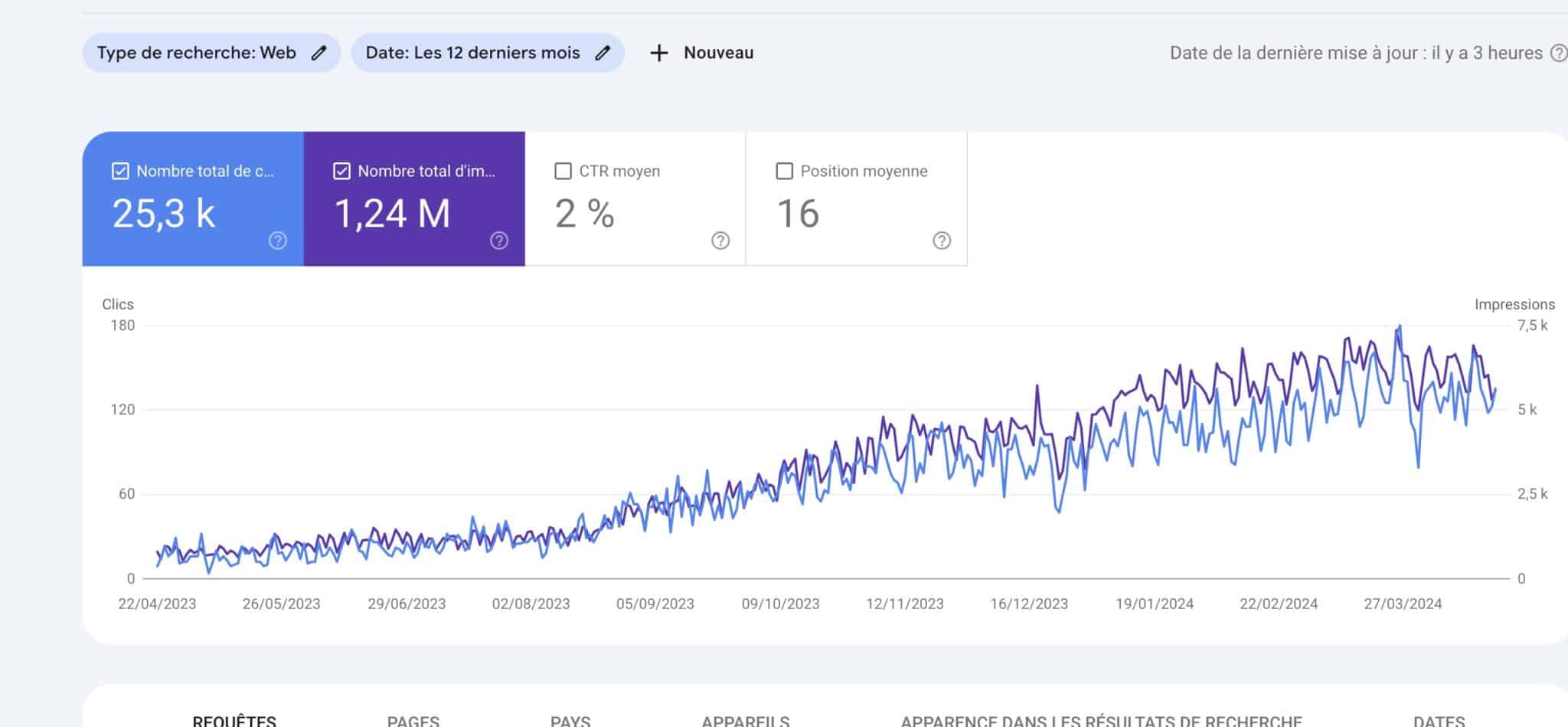
Task: Open the DATES tab
Action: tap(1439, 720)
